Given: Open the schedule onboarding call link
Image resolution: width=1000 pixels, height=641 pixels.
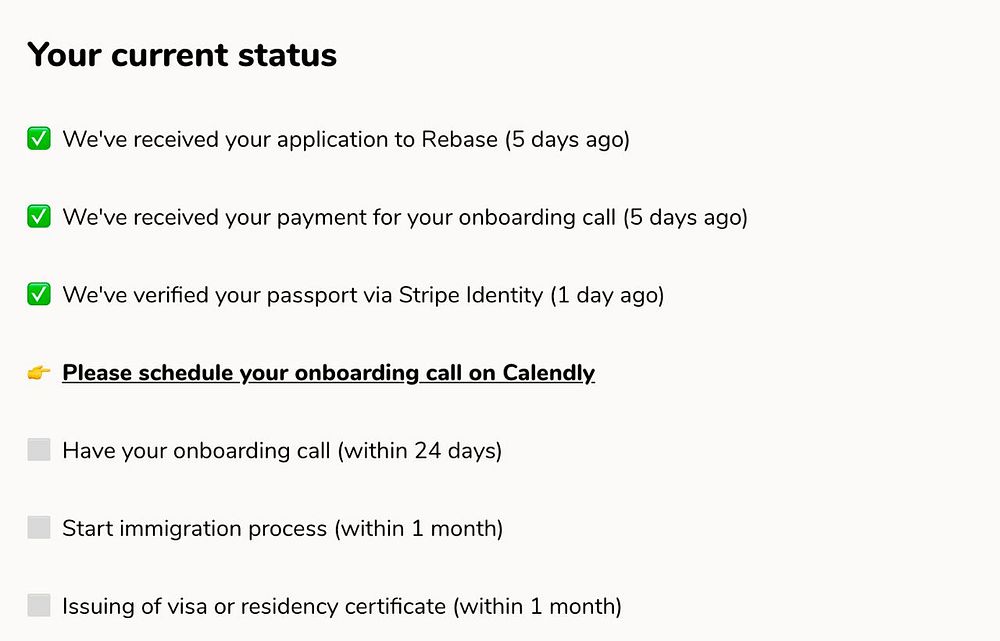Looking at the screenshot, I should pos(328,373).
